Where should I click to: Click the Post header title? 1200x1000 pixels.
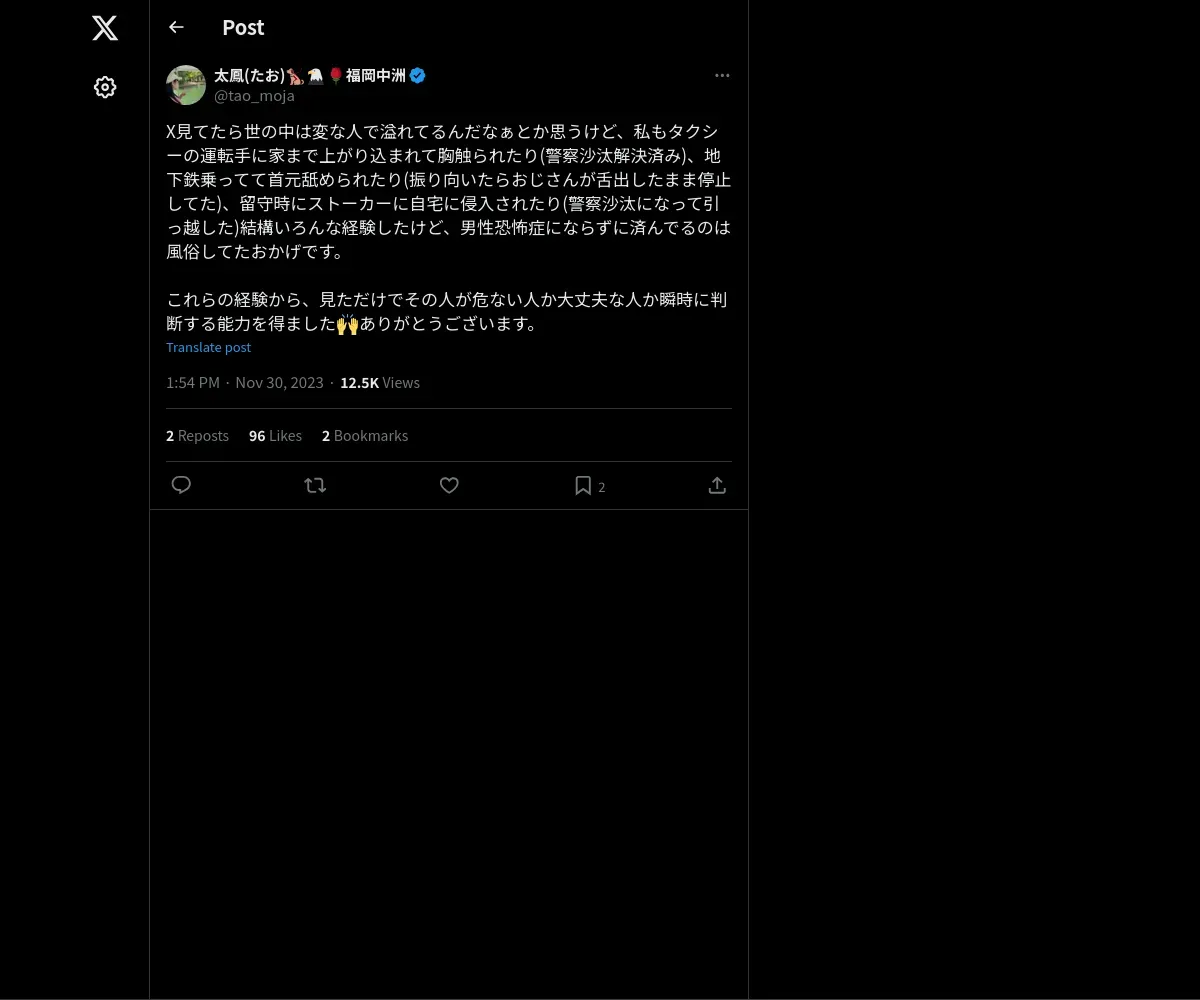(243, 27)
